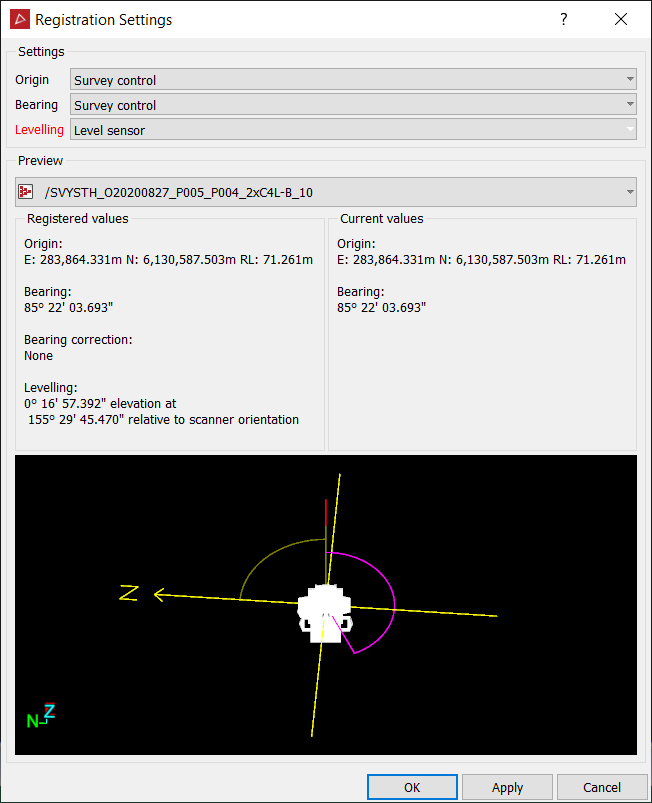Click the Registration Settings title text
The image size is (652, 803).
point(103,19)
